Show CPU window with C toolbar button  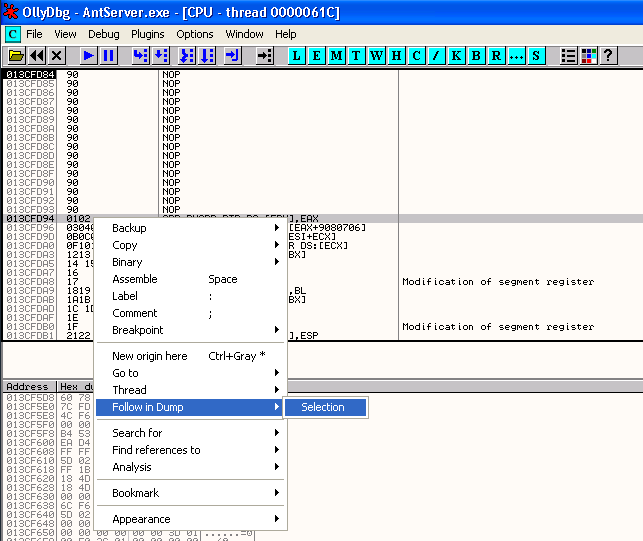tap(417, 56)
